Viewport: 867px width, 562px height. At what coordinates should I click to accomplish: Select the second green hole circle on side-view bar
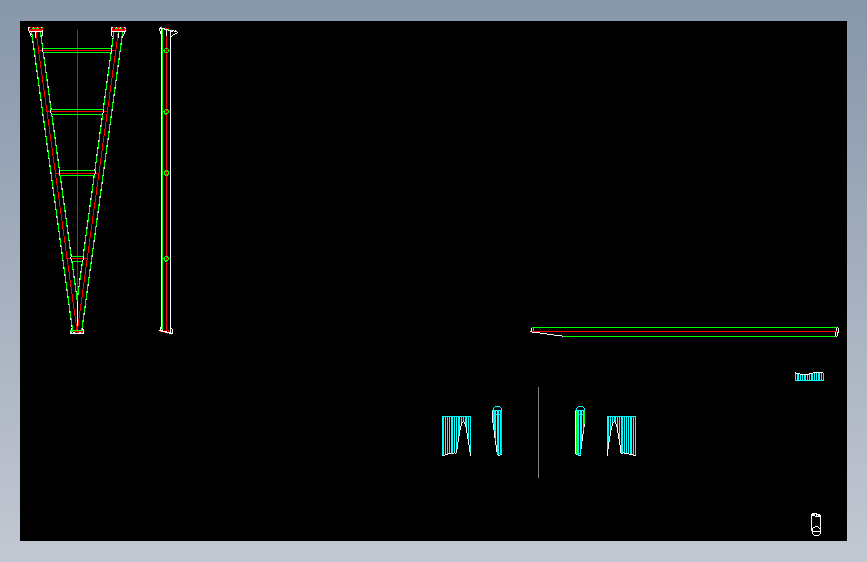pos(166,112)
